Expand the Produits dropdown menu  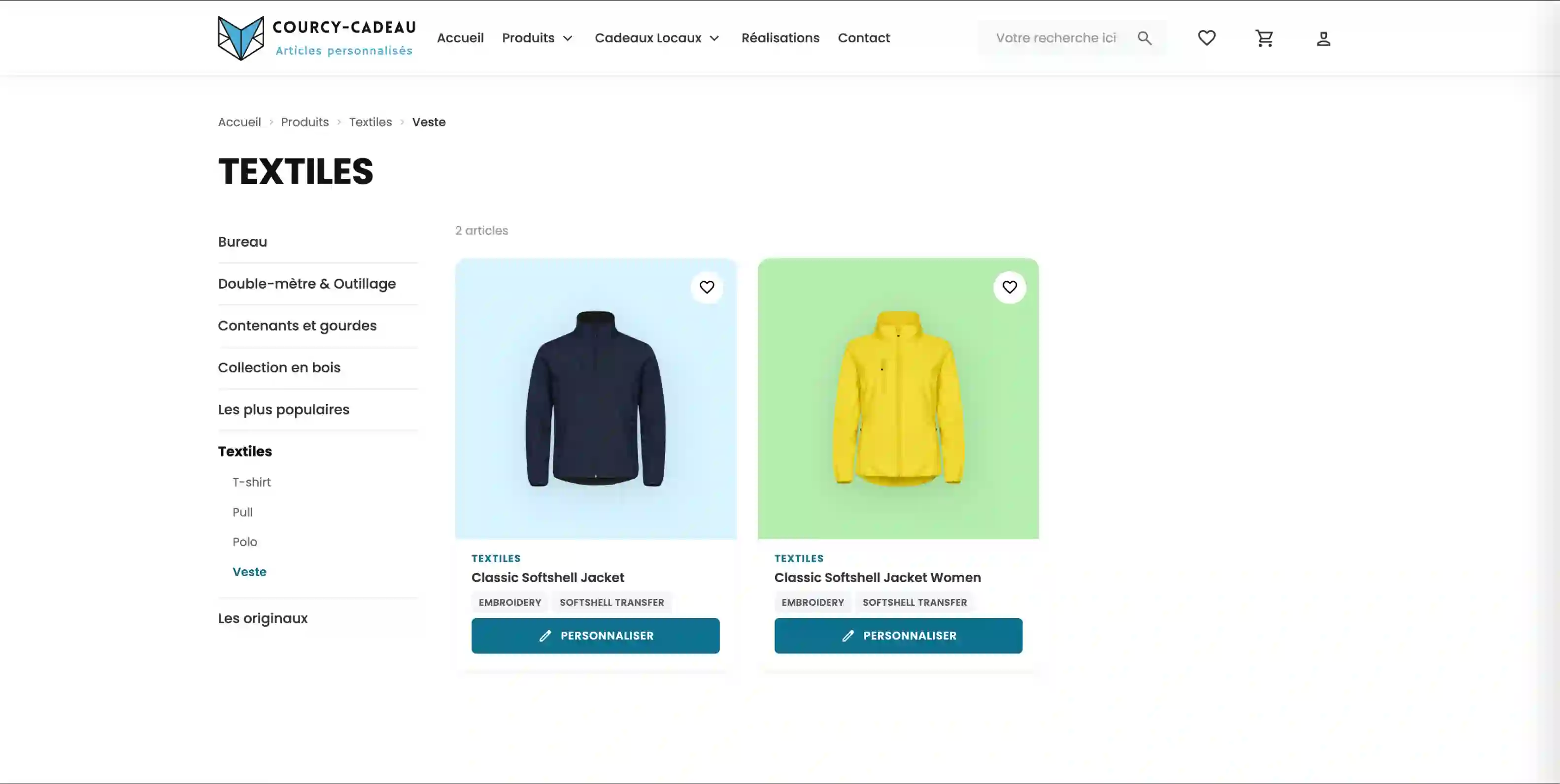(537, 38)
